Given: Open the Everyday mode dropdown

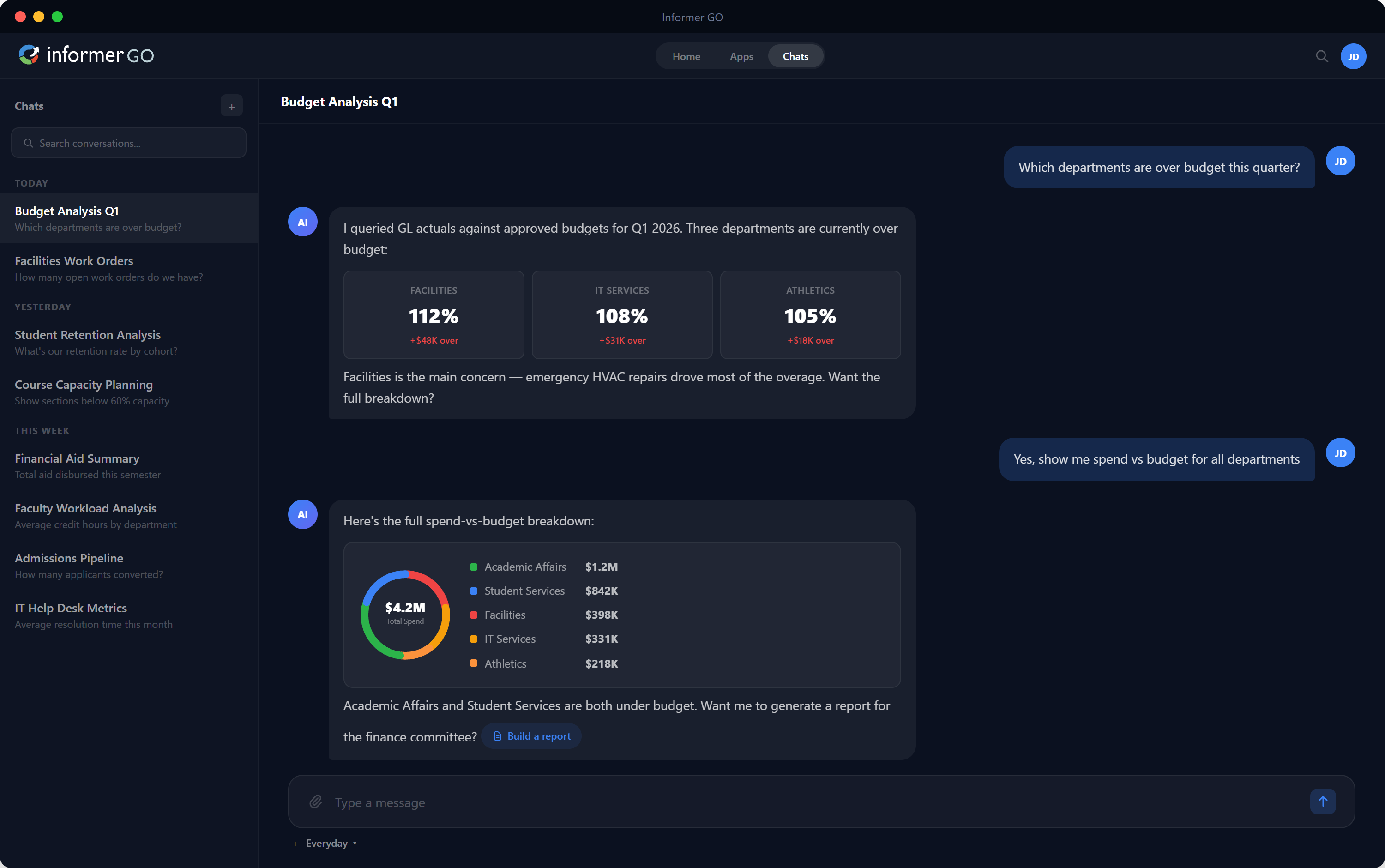Looking at the screenshot, I should pos(331,844).
